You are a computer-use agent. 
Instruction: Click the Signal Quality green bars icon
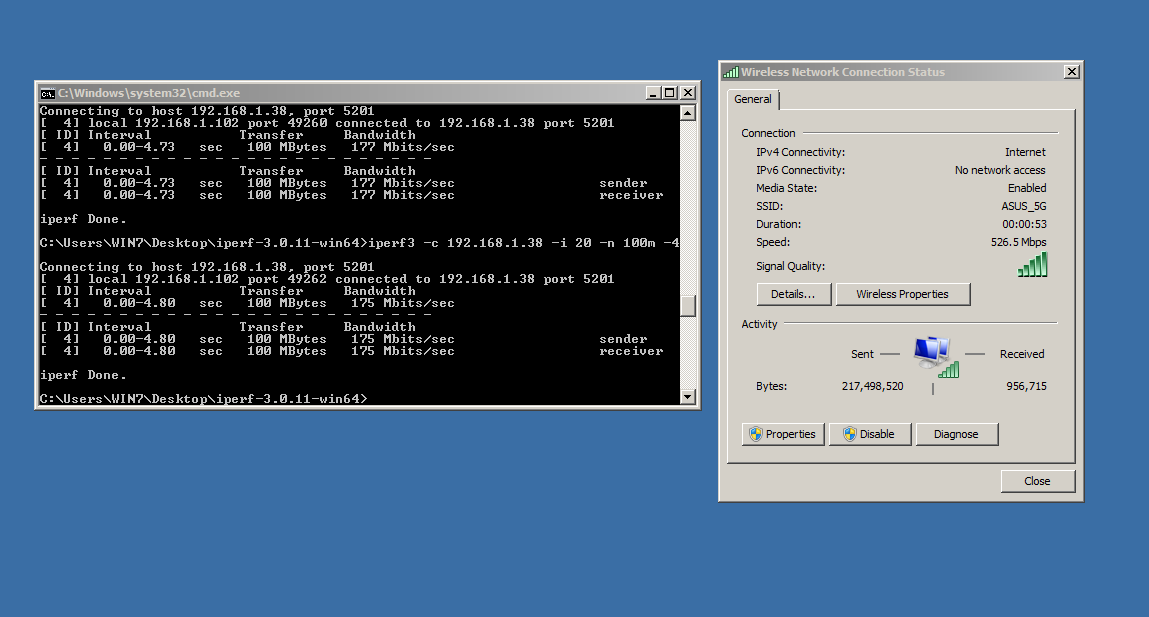[1032, 265]
